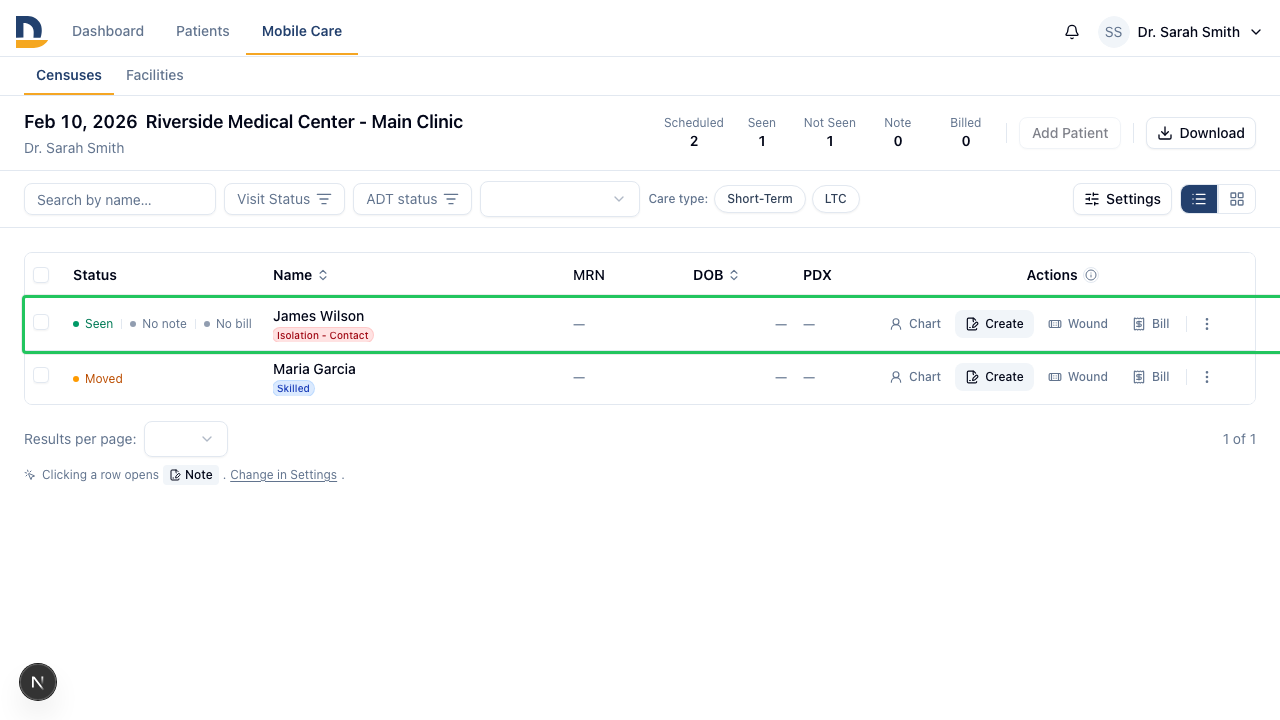Click Isolation - Contact badge
Viewport: 1280px width, 720px height.
coord(323,335)
